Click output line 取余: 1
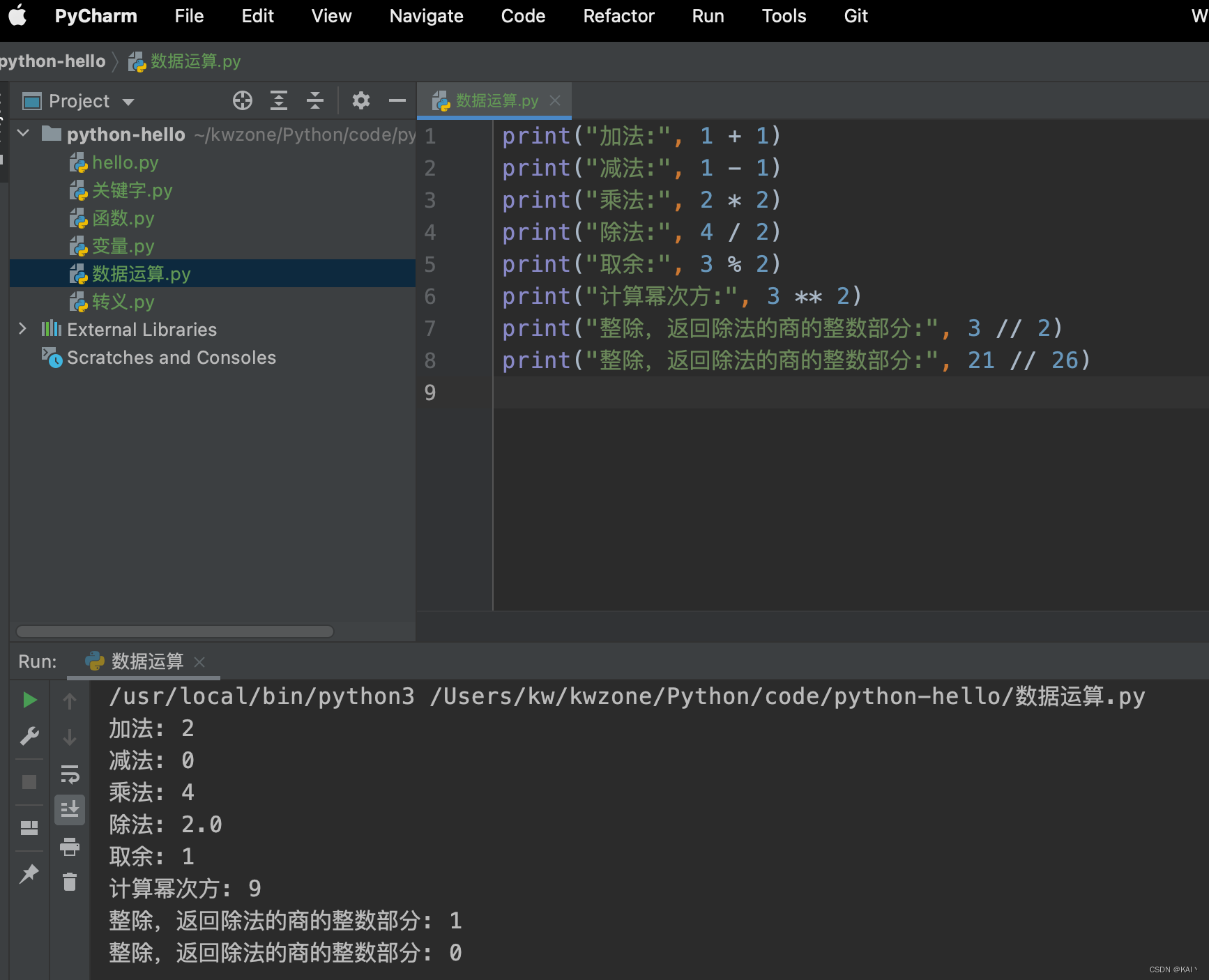The width and height of the screenshot is (1209, 980). coord(151,857)
